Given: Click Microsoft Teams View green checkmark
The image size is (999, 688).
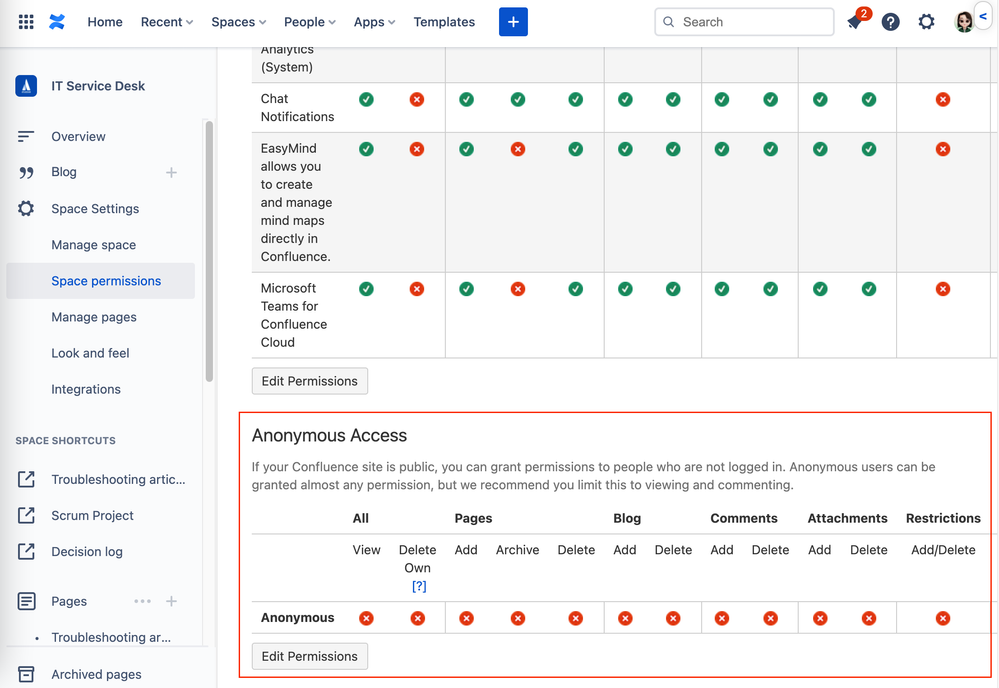Looking at the screenshot, I should pyautogui.click(x=367, y=289).
